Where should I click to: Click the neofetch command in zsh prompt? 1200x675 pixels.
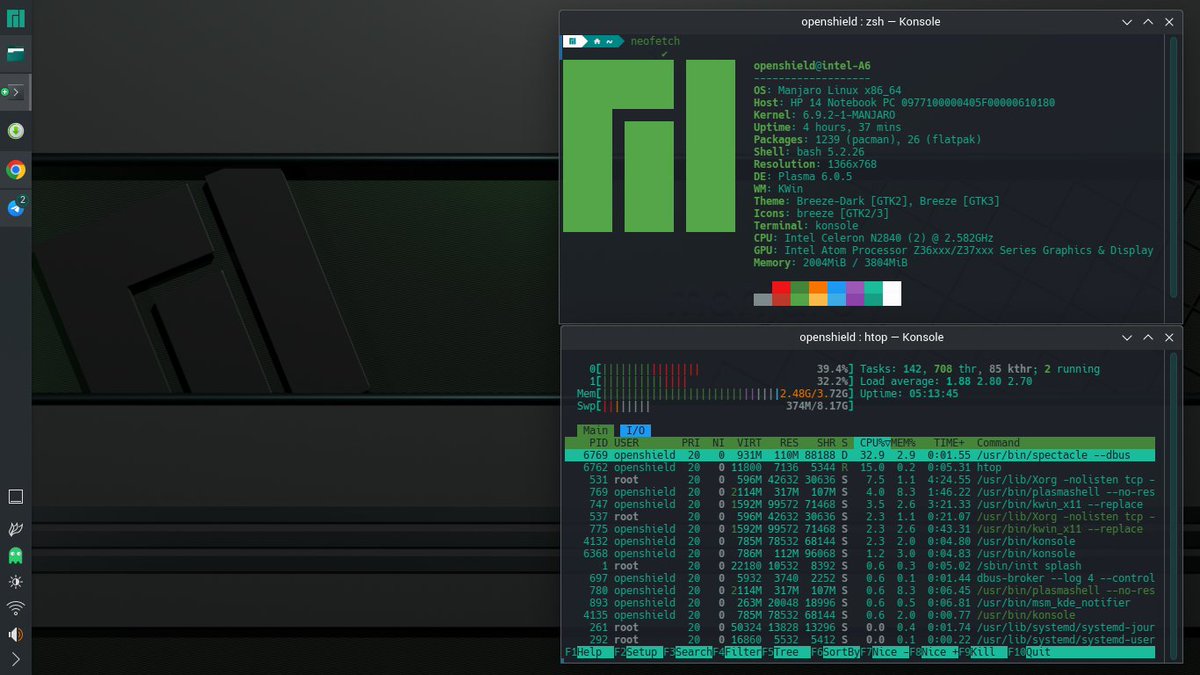pos(656,41)
